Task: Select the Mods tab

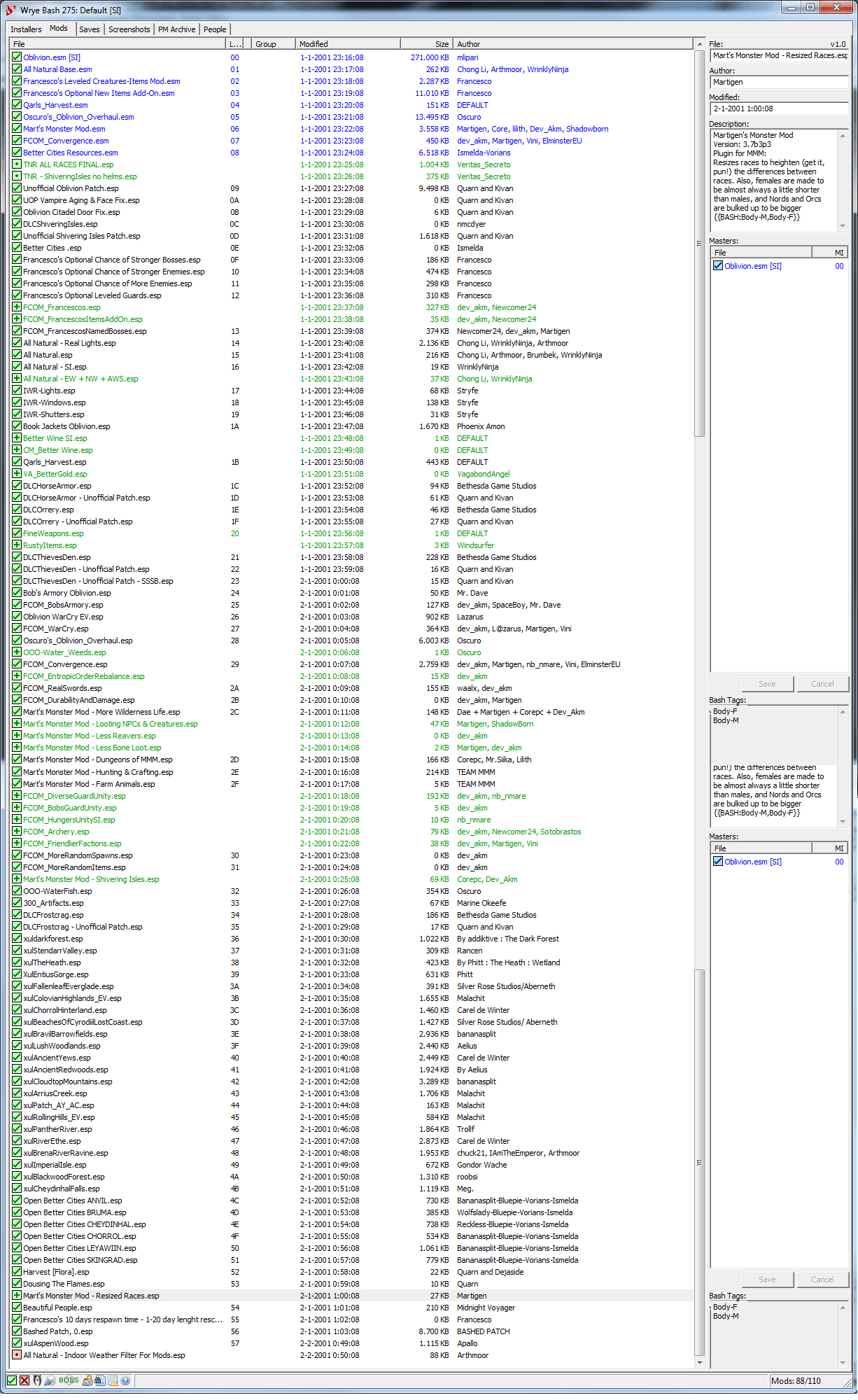Action: pos(59,29)
